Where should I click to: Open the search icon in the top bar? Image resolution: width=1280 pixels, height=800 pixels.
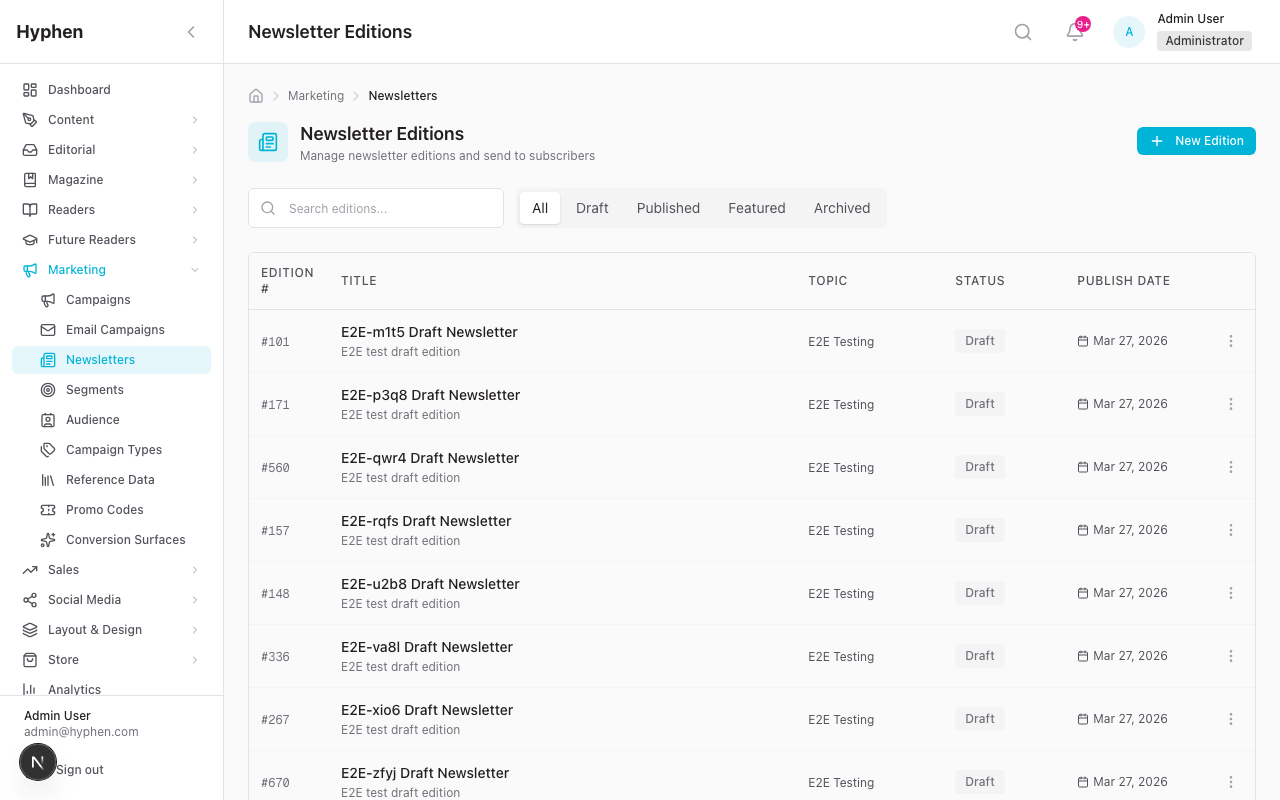click(x=1022, y=31)
